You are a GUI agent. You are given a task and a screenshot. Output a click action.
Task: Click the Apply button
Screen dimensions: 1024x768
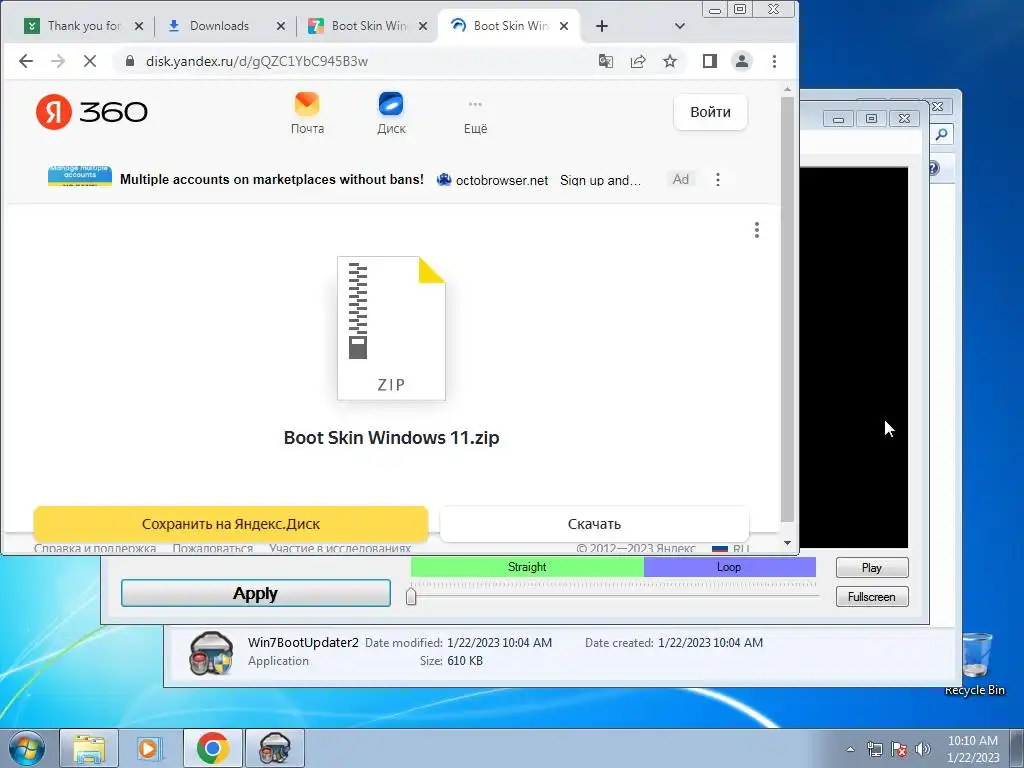point(255,593)
